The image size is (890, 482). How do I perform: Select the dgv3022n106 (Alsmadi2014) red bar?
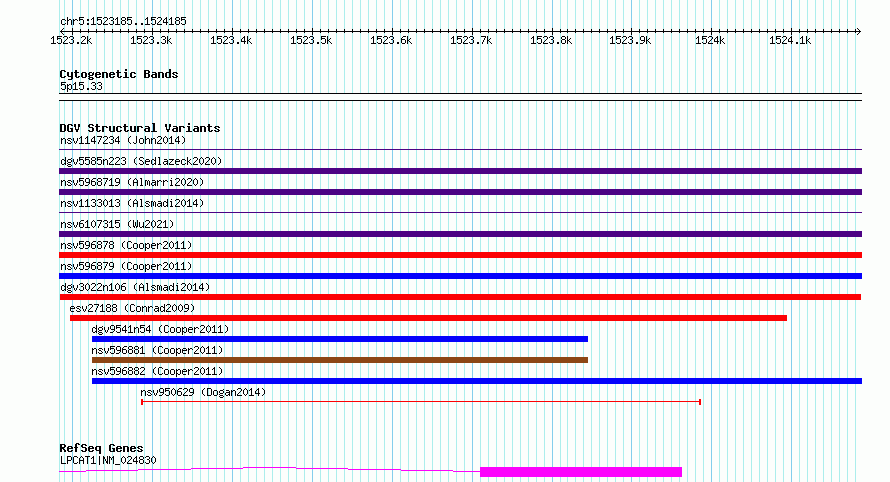(460, 297)
